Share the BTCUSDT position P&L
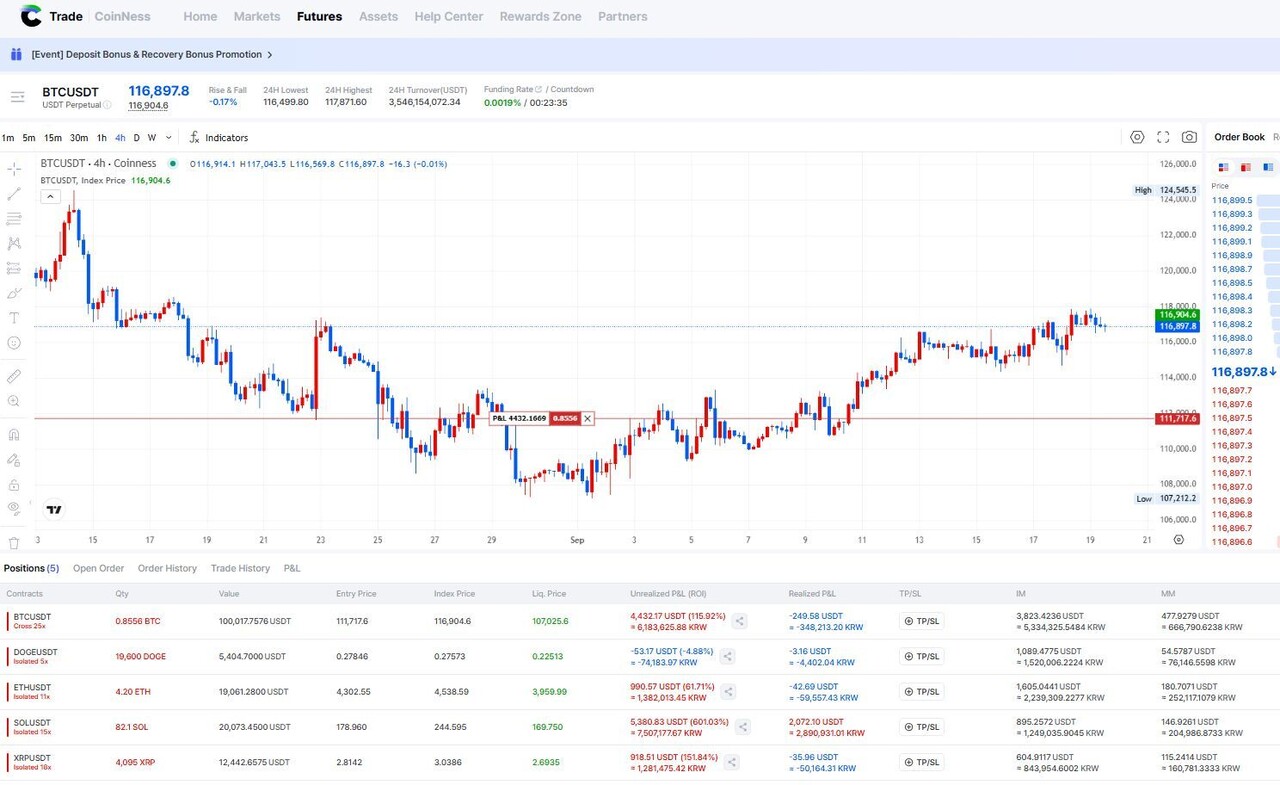1280x785 pixels. tap(740, 621)
